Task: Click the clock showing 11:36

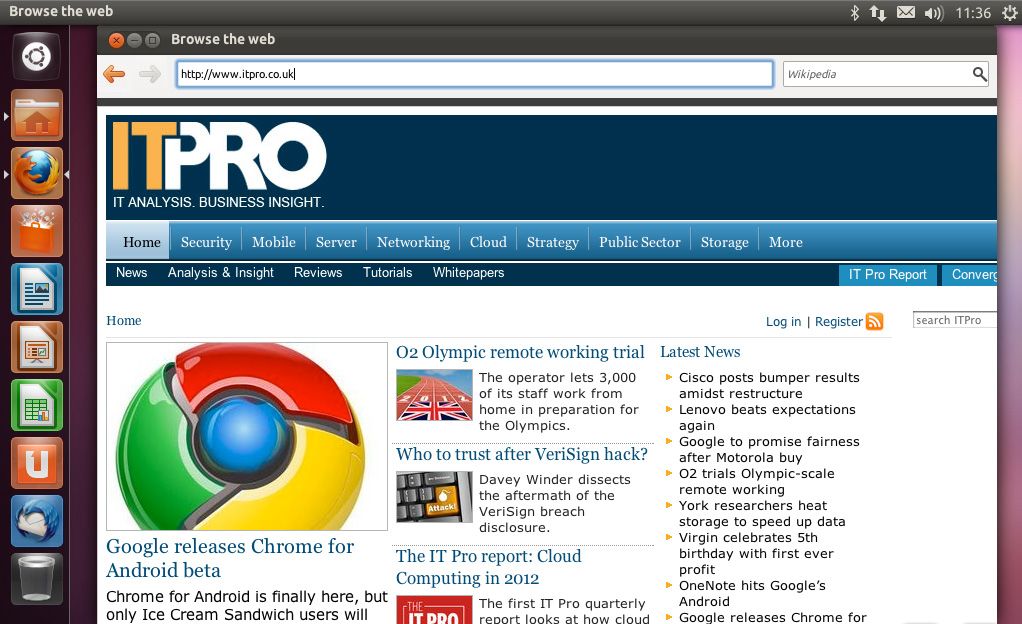Action: pos(973,13)
